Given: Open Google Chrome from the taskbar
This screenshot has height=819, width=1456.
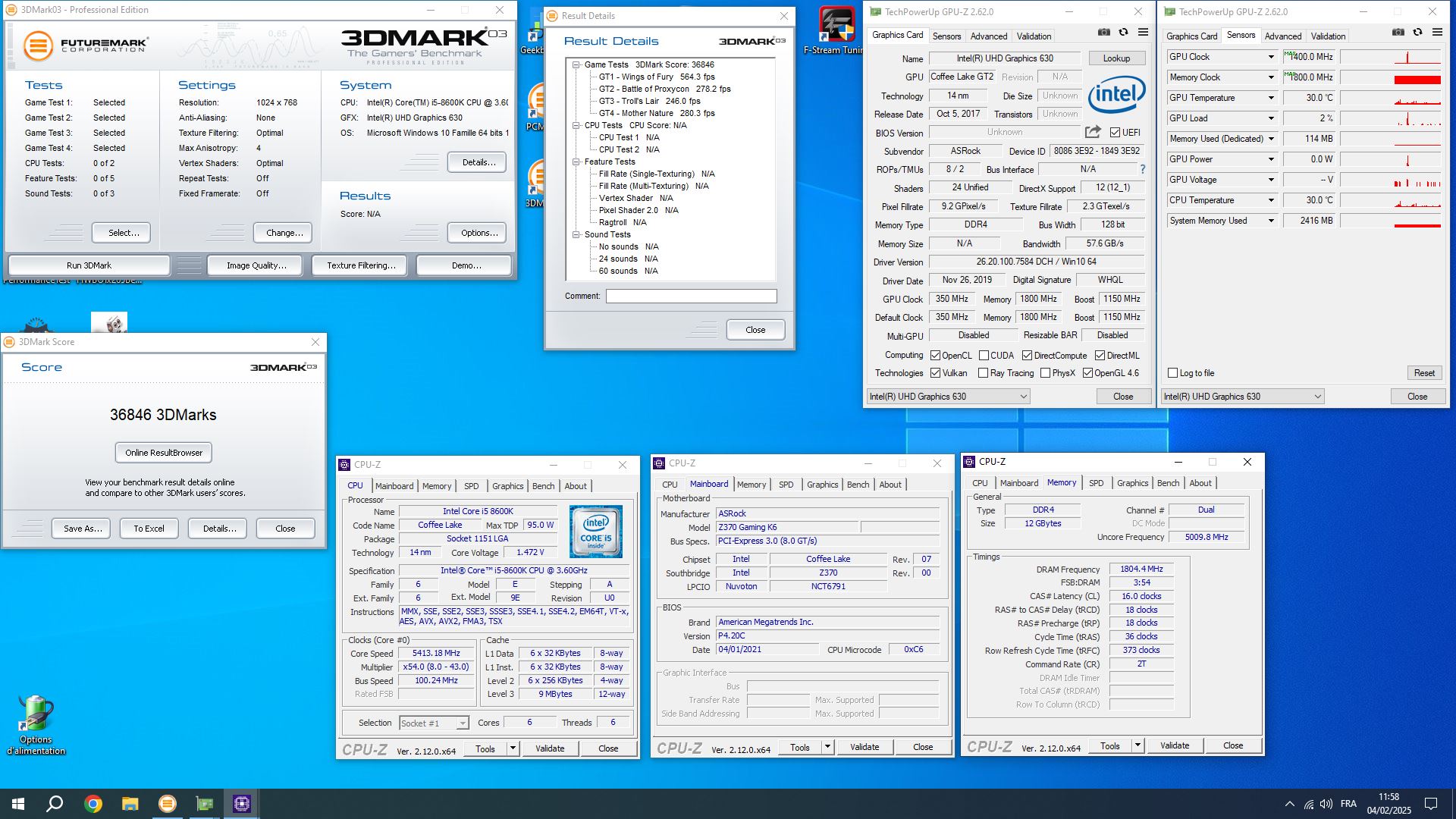Looking at the screenshot, I should (93, 804).
